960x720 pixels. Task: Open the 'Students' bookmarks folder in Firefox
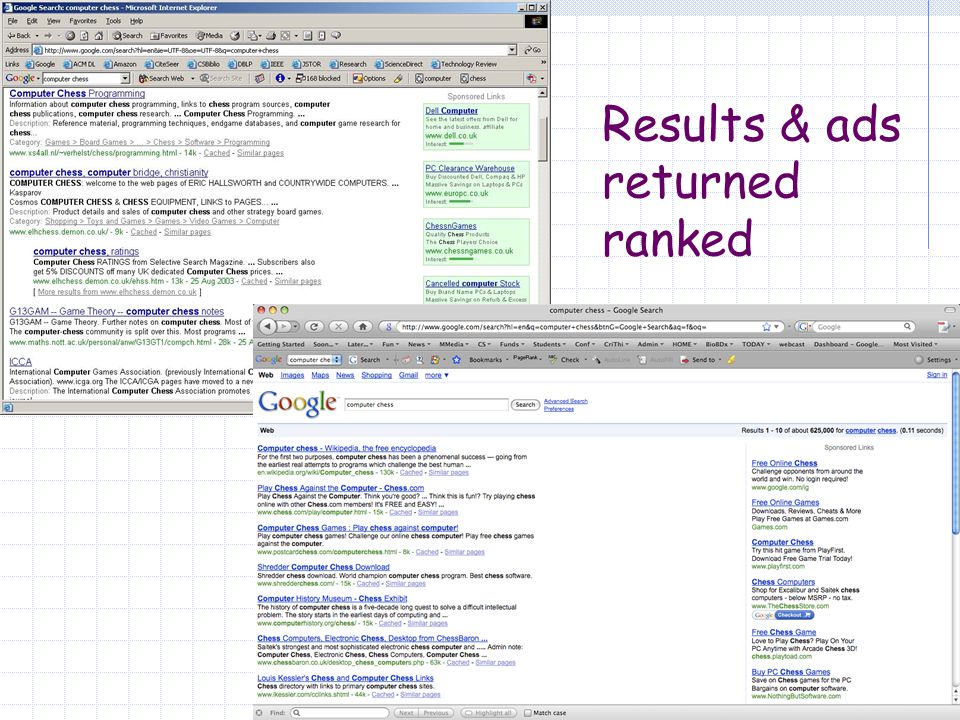coord(549,345)
